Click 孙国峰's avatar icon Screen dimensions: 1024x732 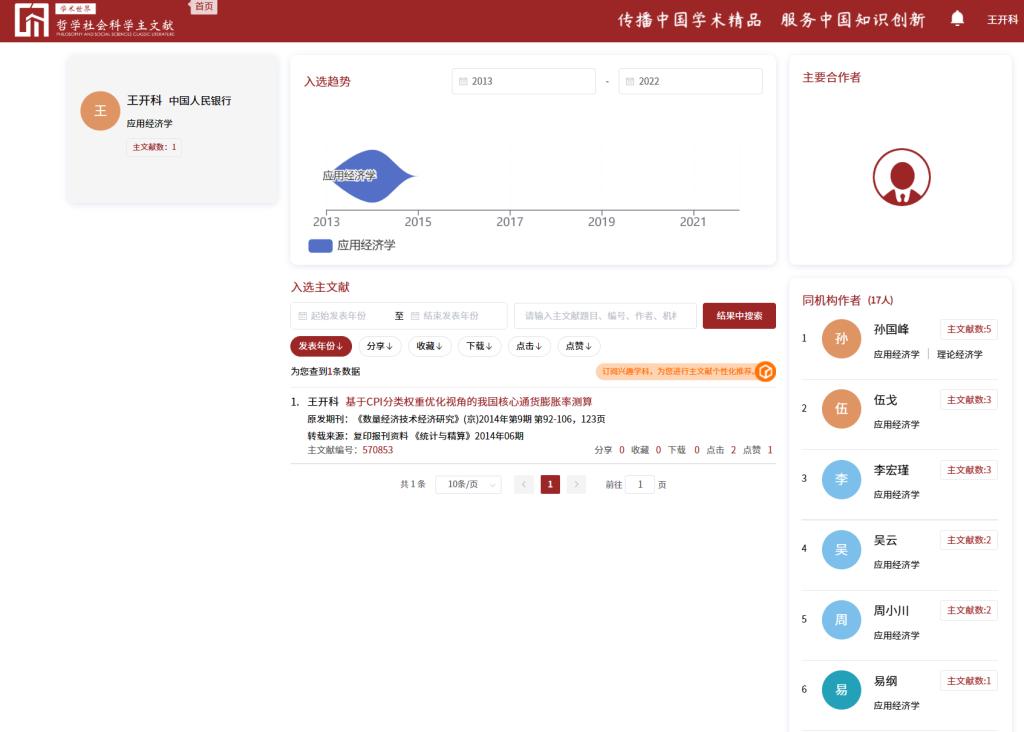point(841,339)
